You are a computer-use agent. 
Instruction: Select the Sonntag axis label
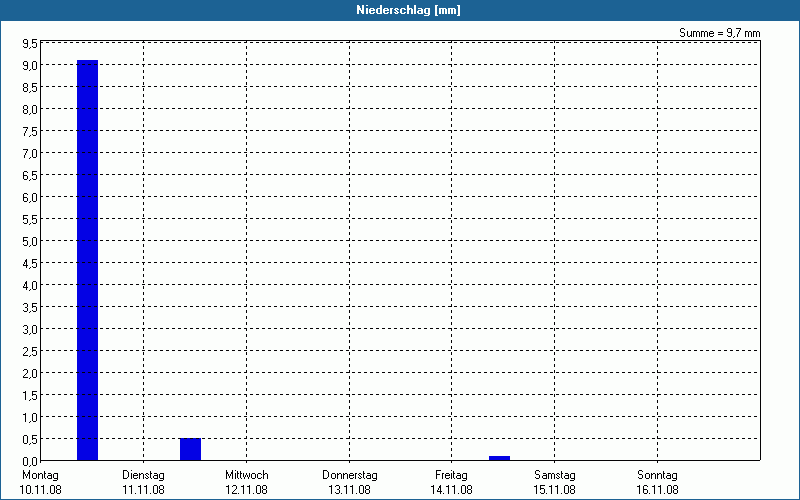[x=657, y=475]
